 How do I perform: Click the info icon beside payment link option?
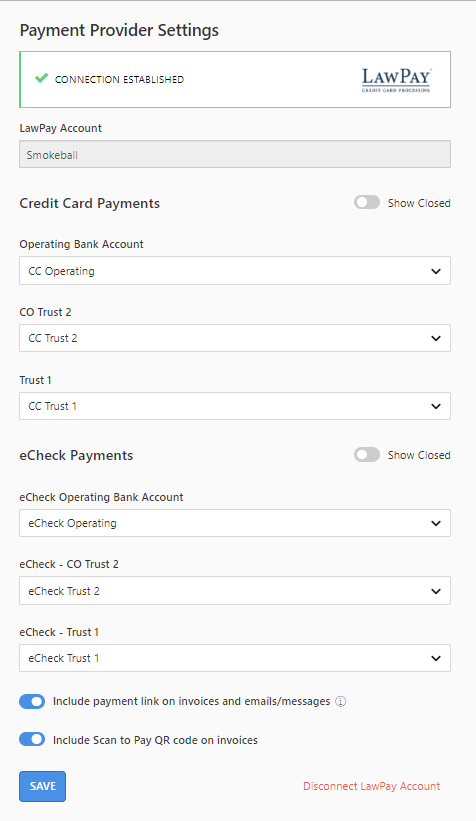[340, 702]
